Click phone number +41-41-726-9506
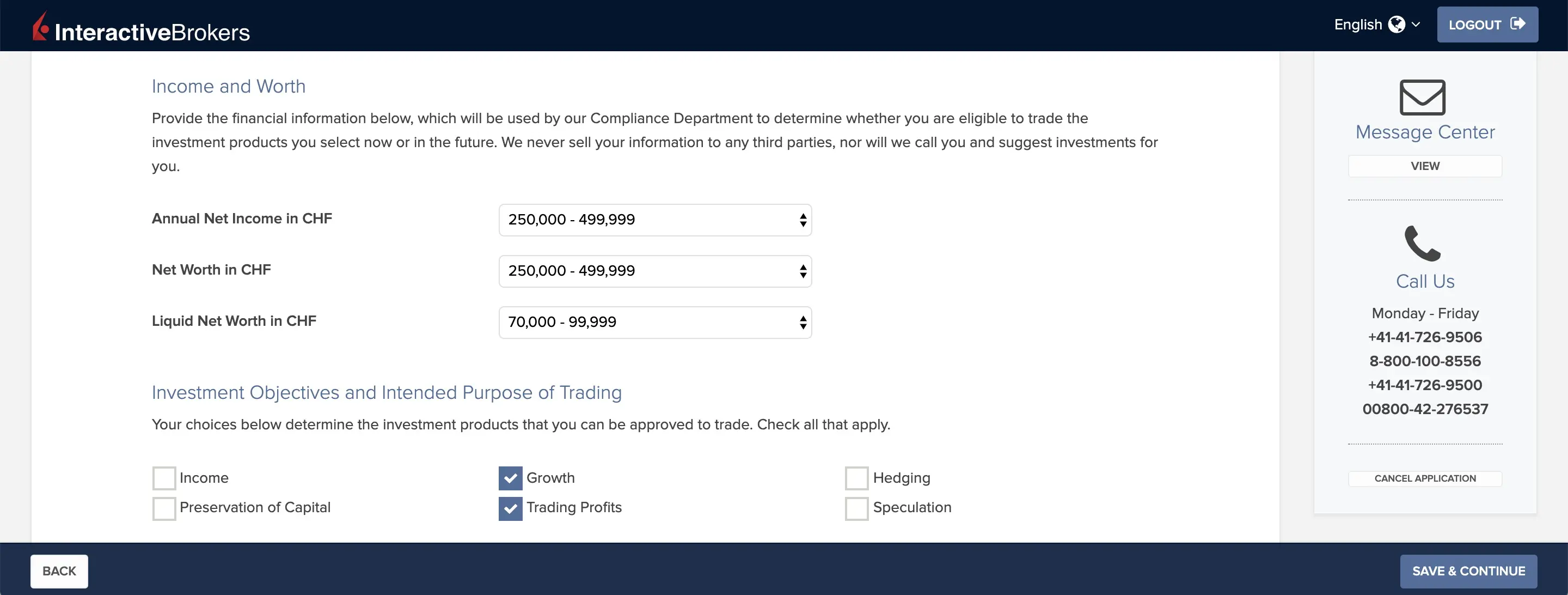The width and height of the screenshot is (1568, 595). [x=1424, y=337]
